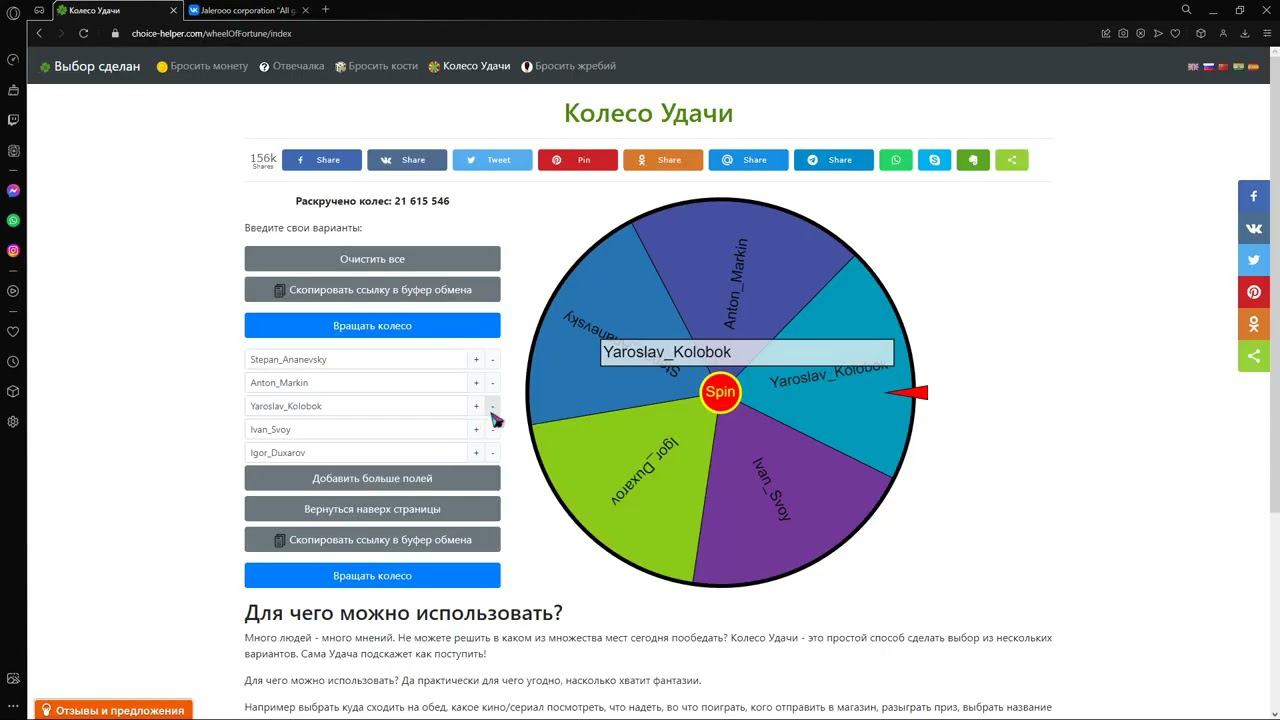
Task: Remove the Igor_Duxarov row with minus
Action: point(493,453)
